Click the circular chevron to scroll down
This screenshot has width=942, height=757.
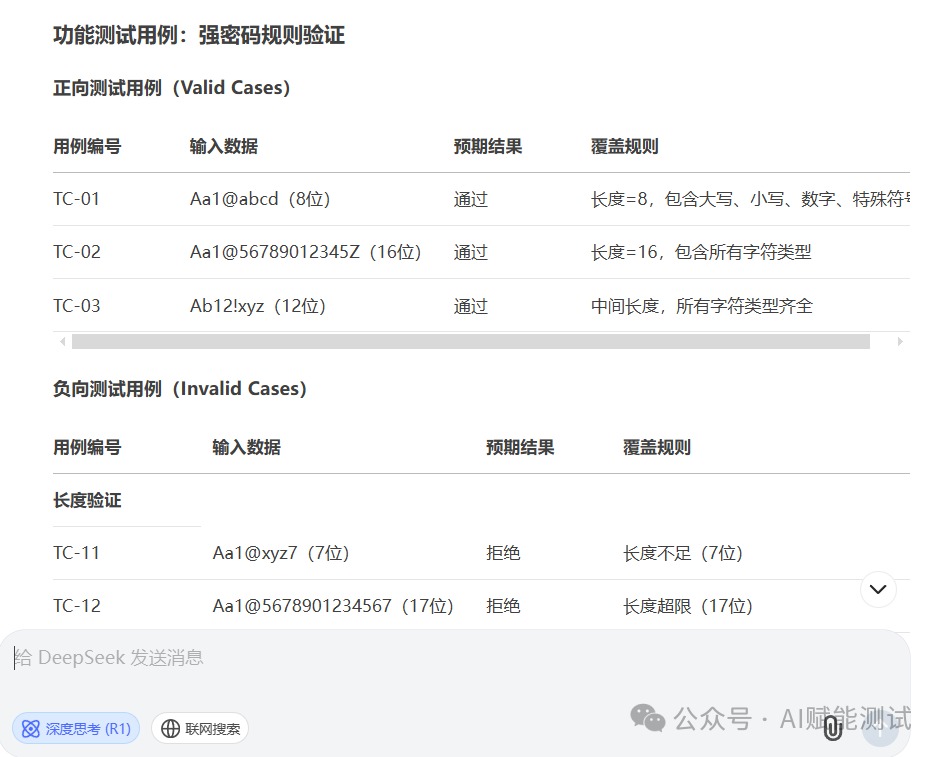click(x=878, y=589)
